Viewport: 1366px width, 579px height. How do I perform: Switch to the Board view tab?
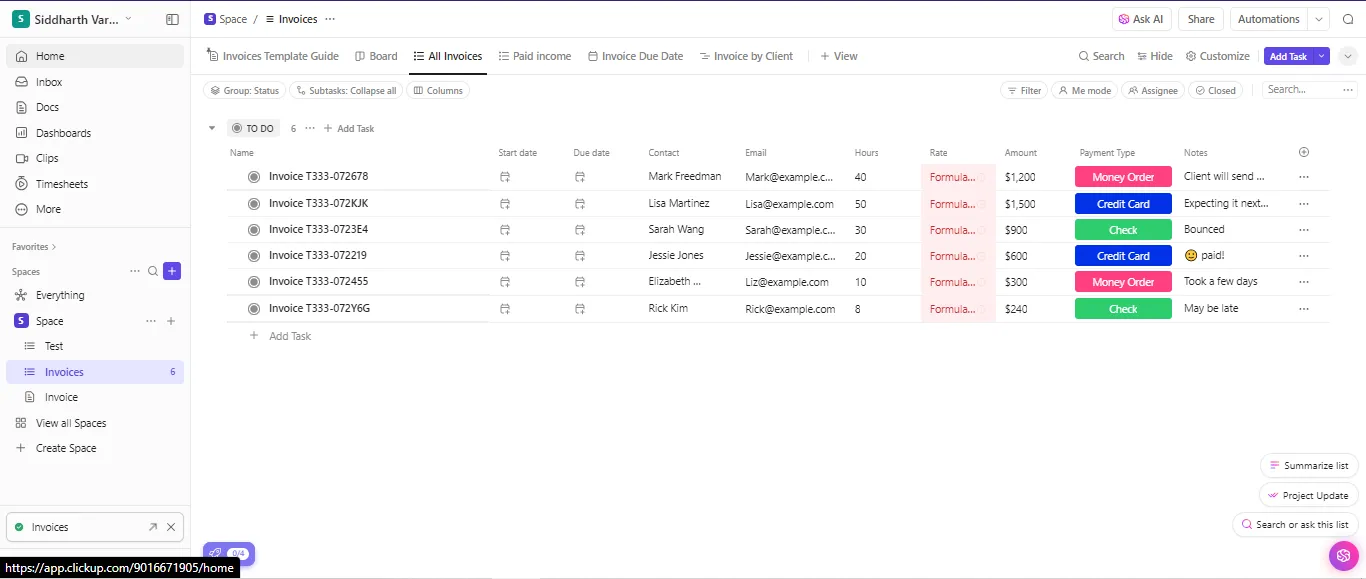376,56
